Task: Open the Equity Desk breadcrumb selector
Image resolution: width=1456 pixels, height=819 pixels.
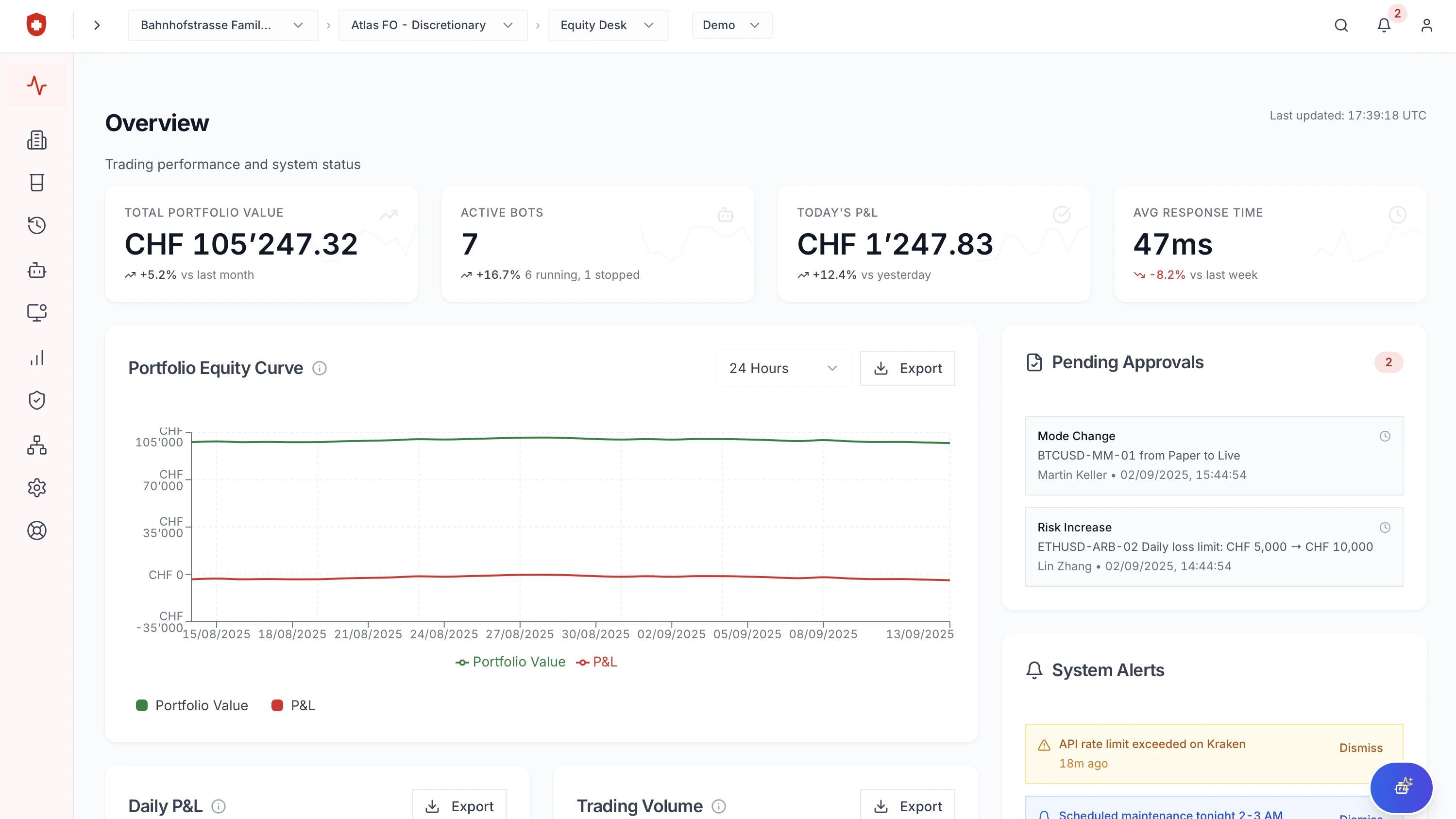Action: point(608,25)
